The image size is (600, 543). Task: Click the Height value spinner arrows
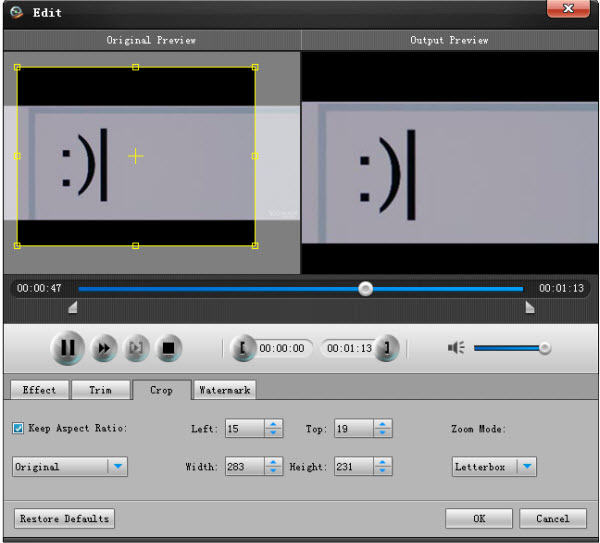point(382,466)
